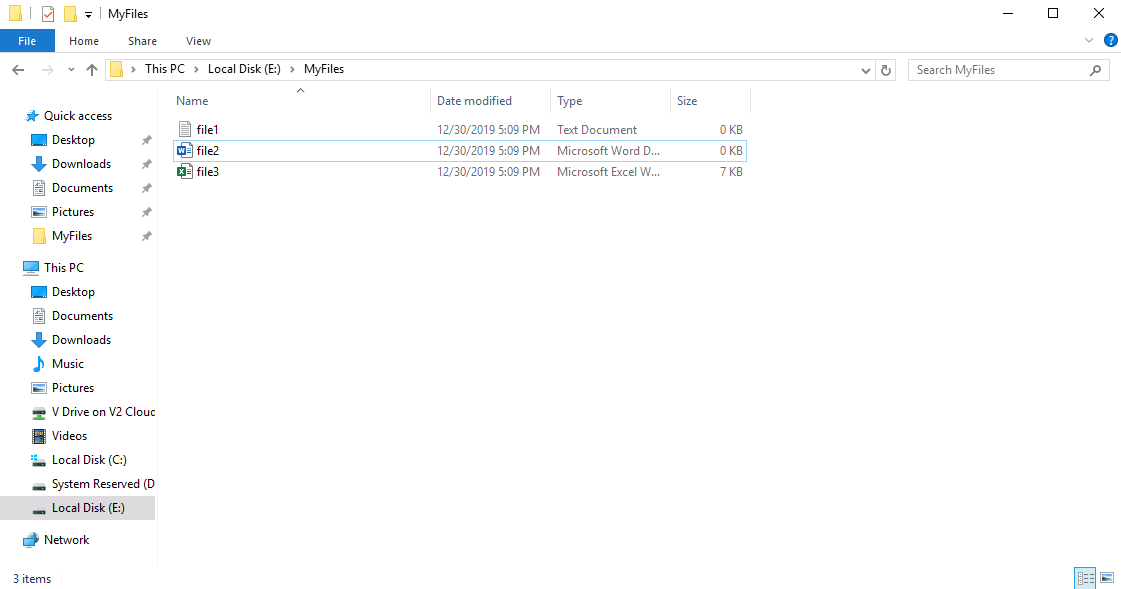Go forward with the Forward arrow

click(47, 69)
